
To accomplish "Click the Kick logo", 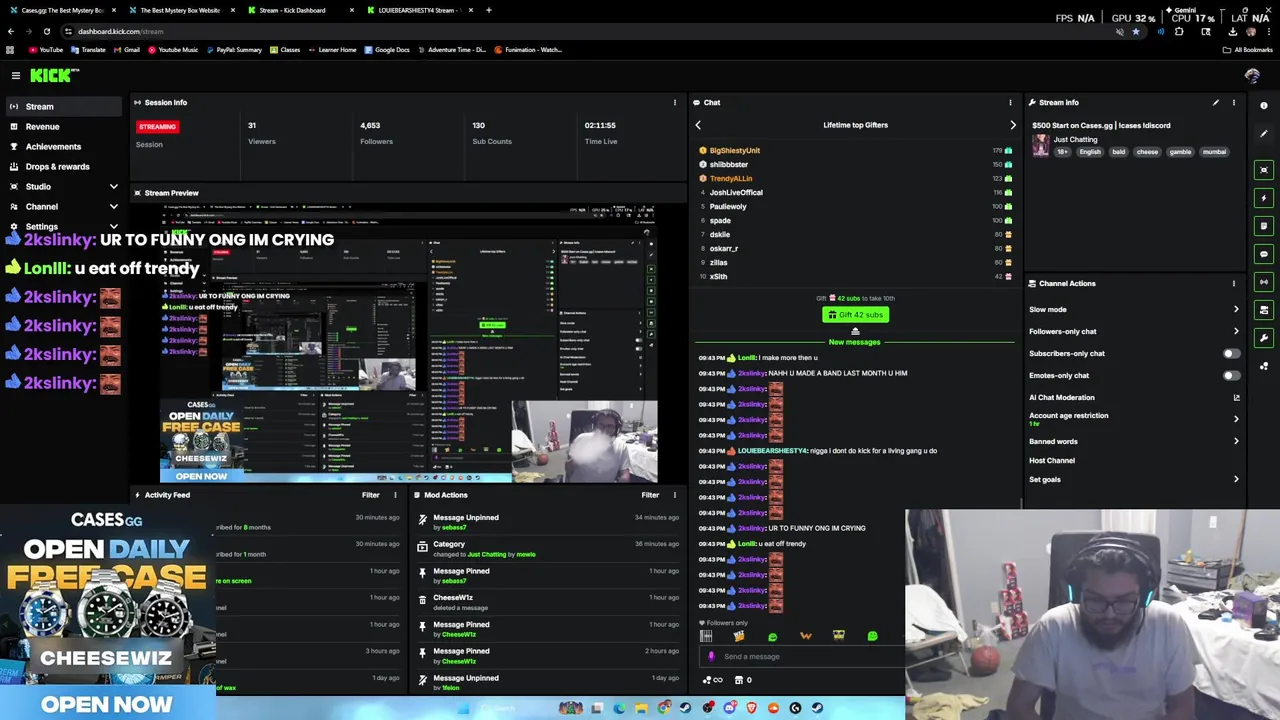I will (x=54, y=75).
